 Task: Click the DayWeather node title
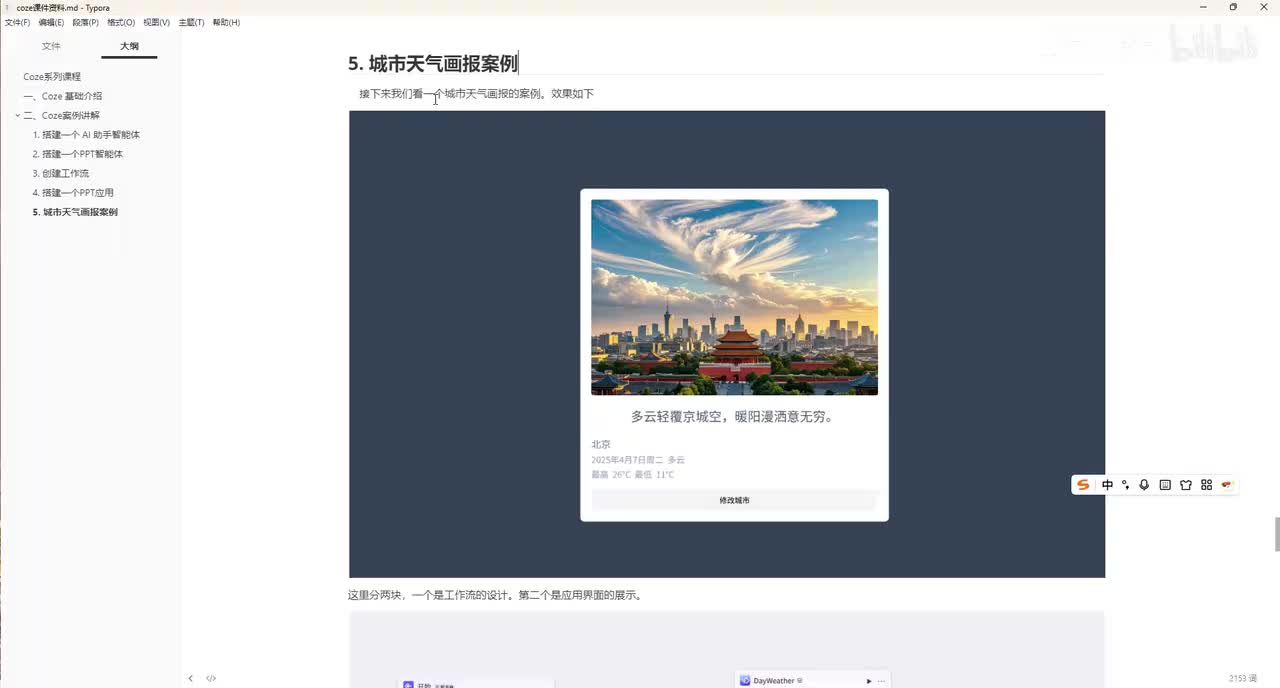point(774,681)
